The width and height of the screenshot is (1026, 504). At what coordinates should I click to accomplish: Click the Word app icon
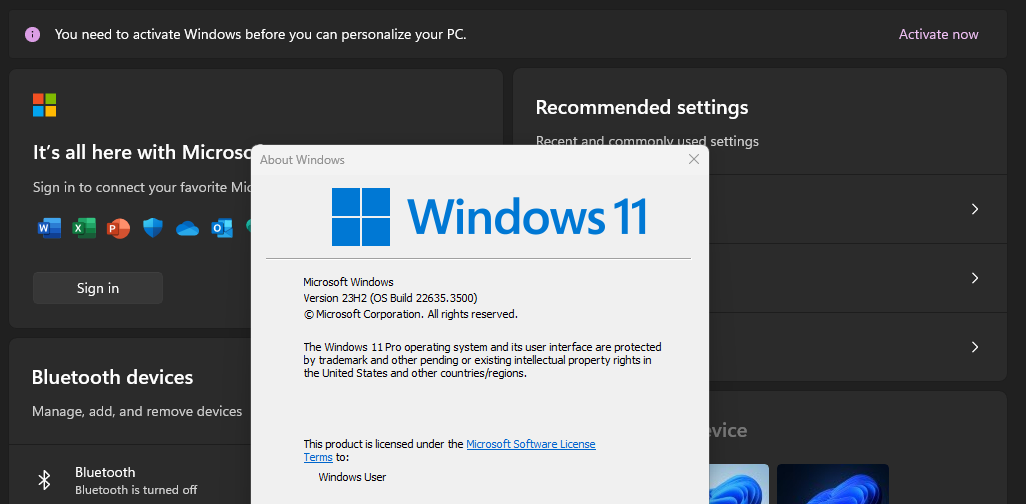click(x=49, y=228)
